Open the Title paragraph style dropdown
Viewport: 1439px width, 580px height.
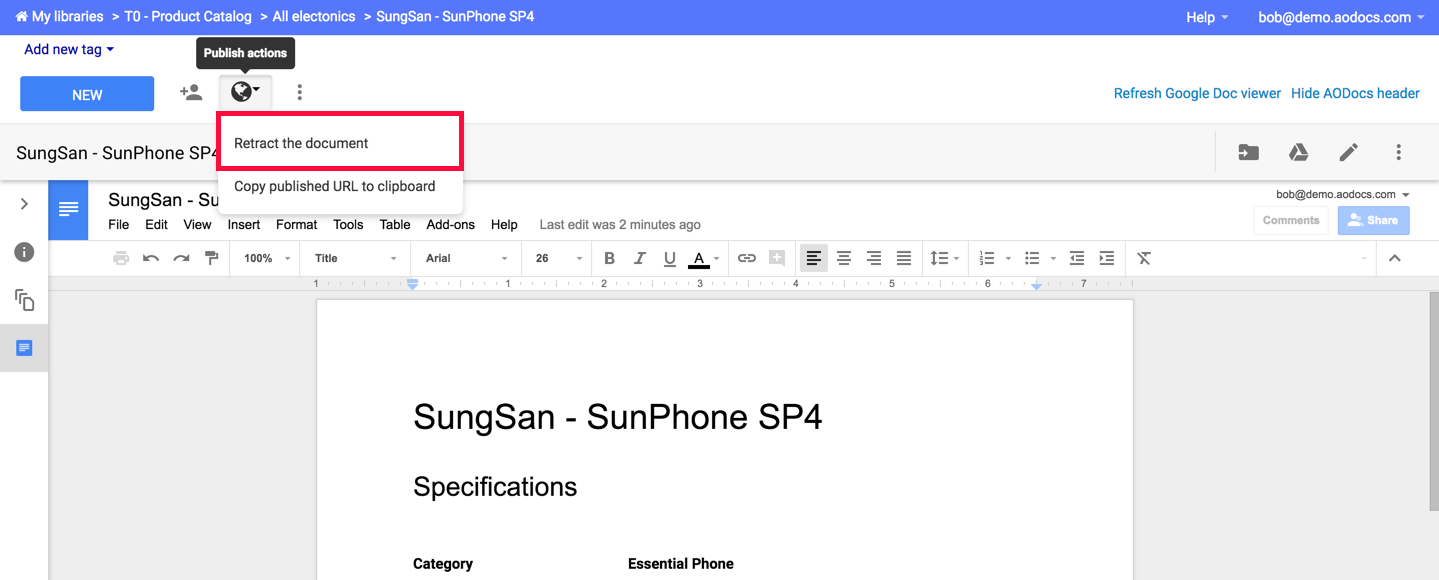[x=356, y=258]
